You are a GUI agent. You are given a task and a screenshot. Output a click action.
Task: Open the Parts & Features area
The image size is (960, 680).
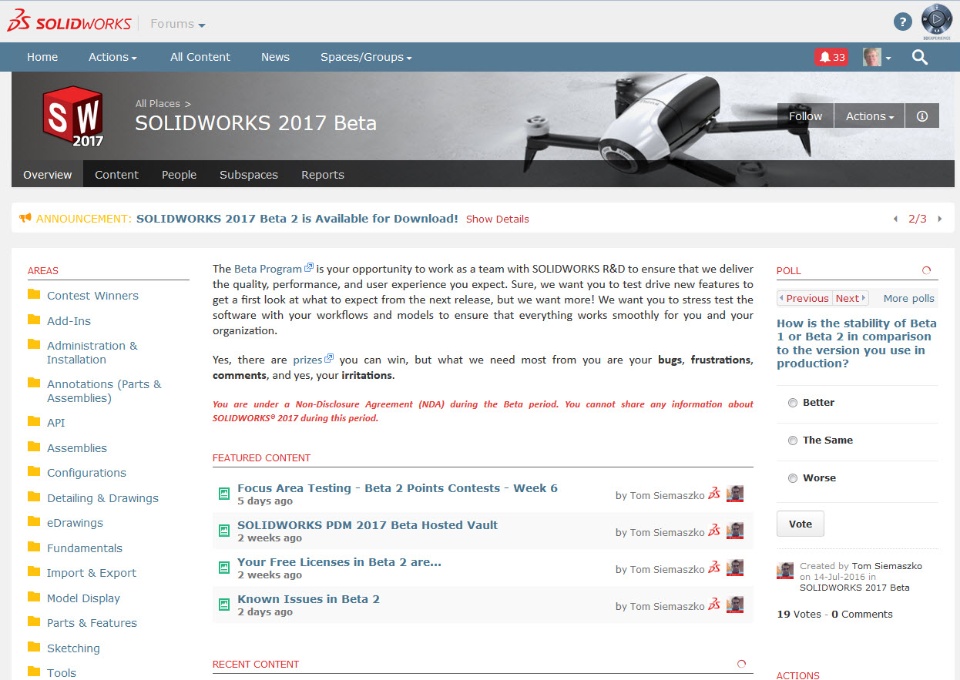point(92,622)
